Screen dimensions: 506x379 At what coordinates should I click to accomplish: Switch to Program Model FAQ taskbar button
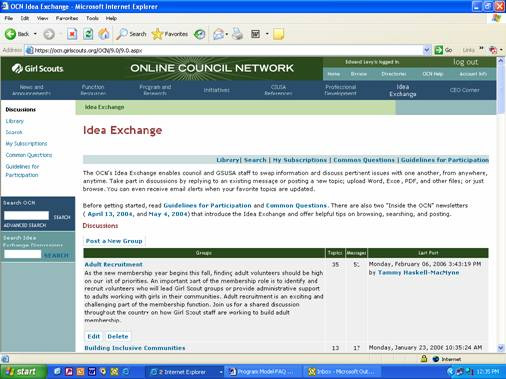coord(262,372)
